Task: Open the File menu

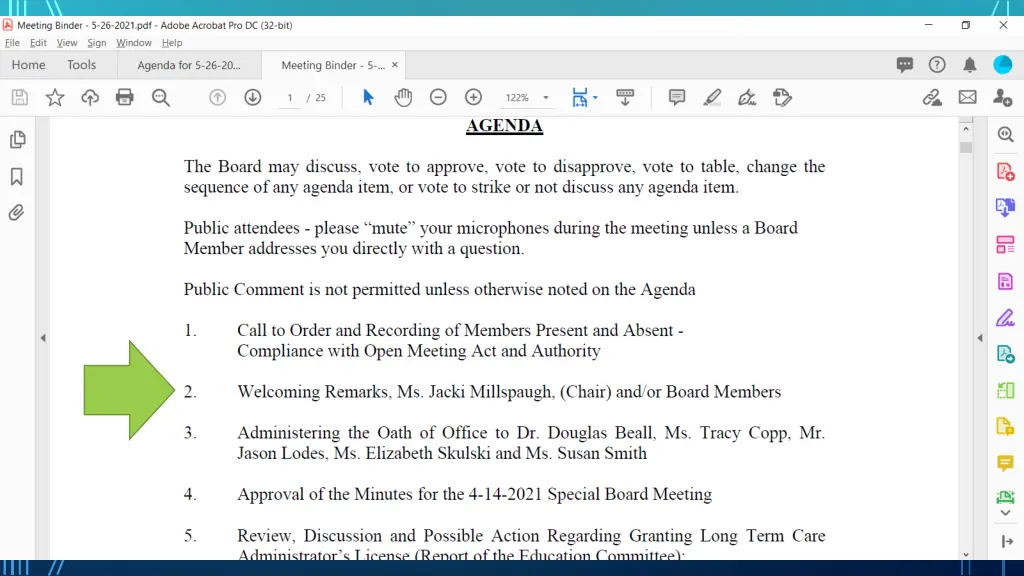Action: pyautogui.click(x=12, y=42)
